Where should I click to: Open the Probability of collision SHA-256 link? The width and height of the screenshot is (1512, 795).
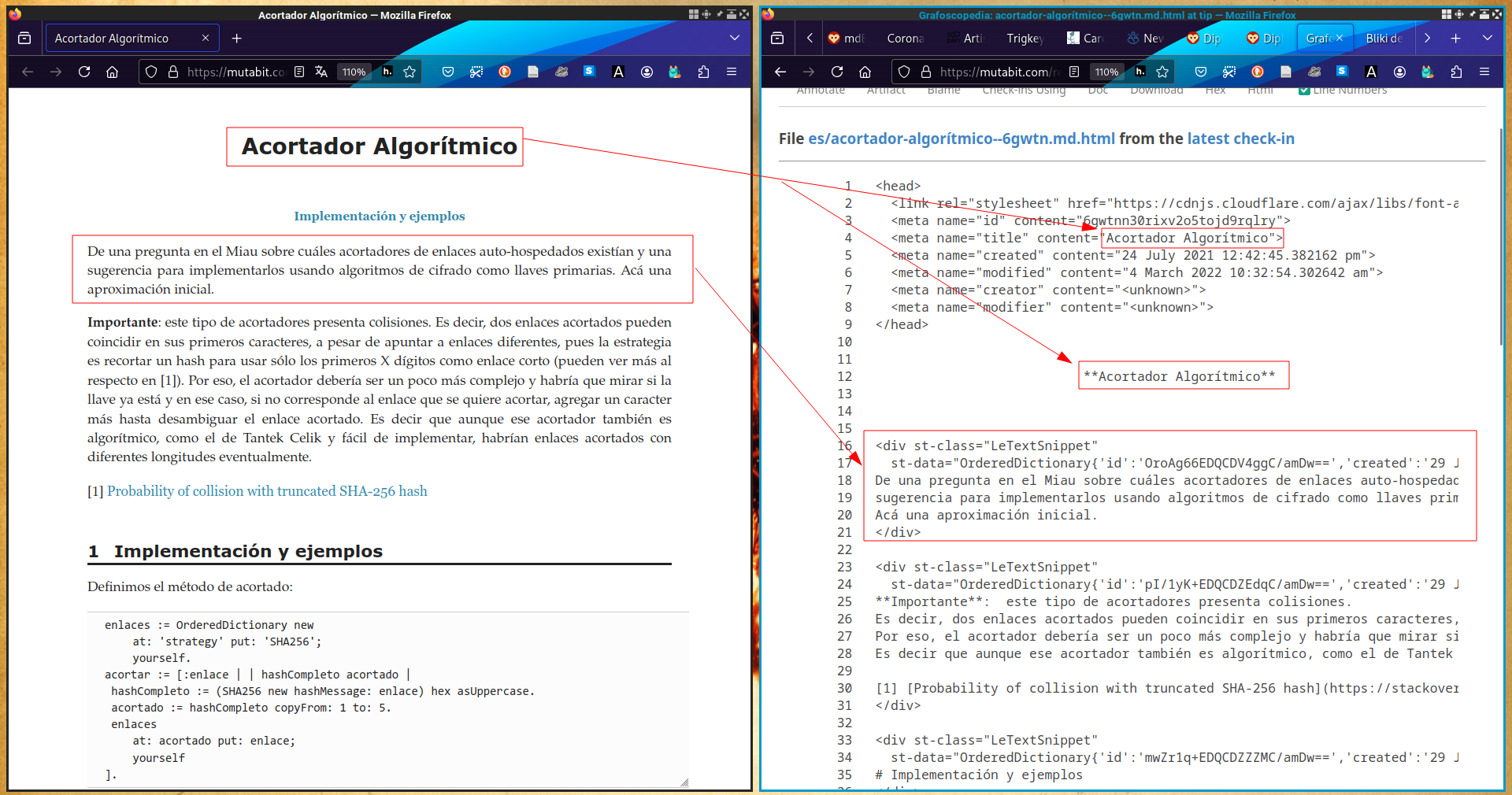267,491
